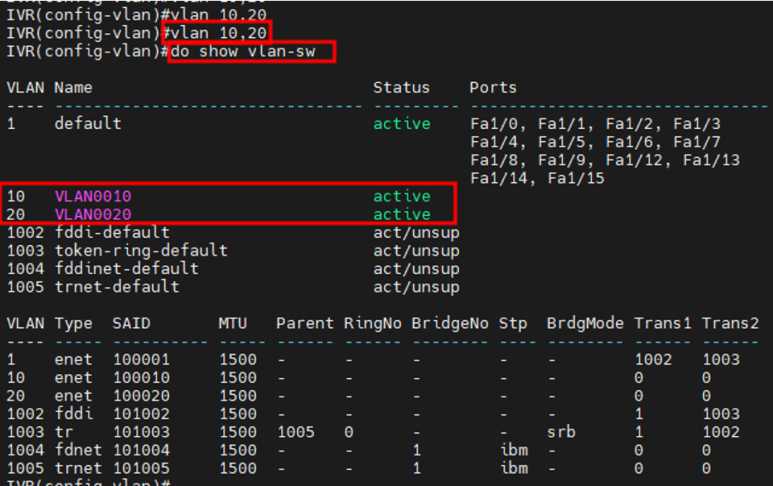Click trnet-default VLAN name

[x=117, y=287]
